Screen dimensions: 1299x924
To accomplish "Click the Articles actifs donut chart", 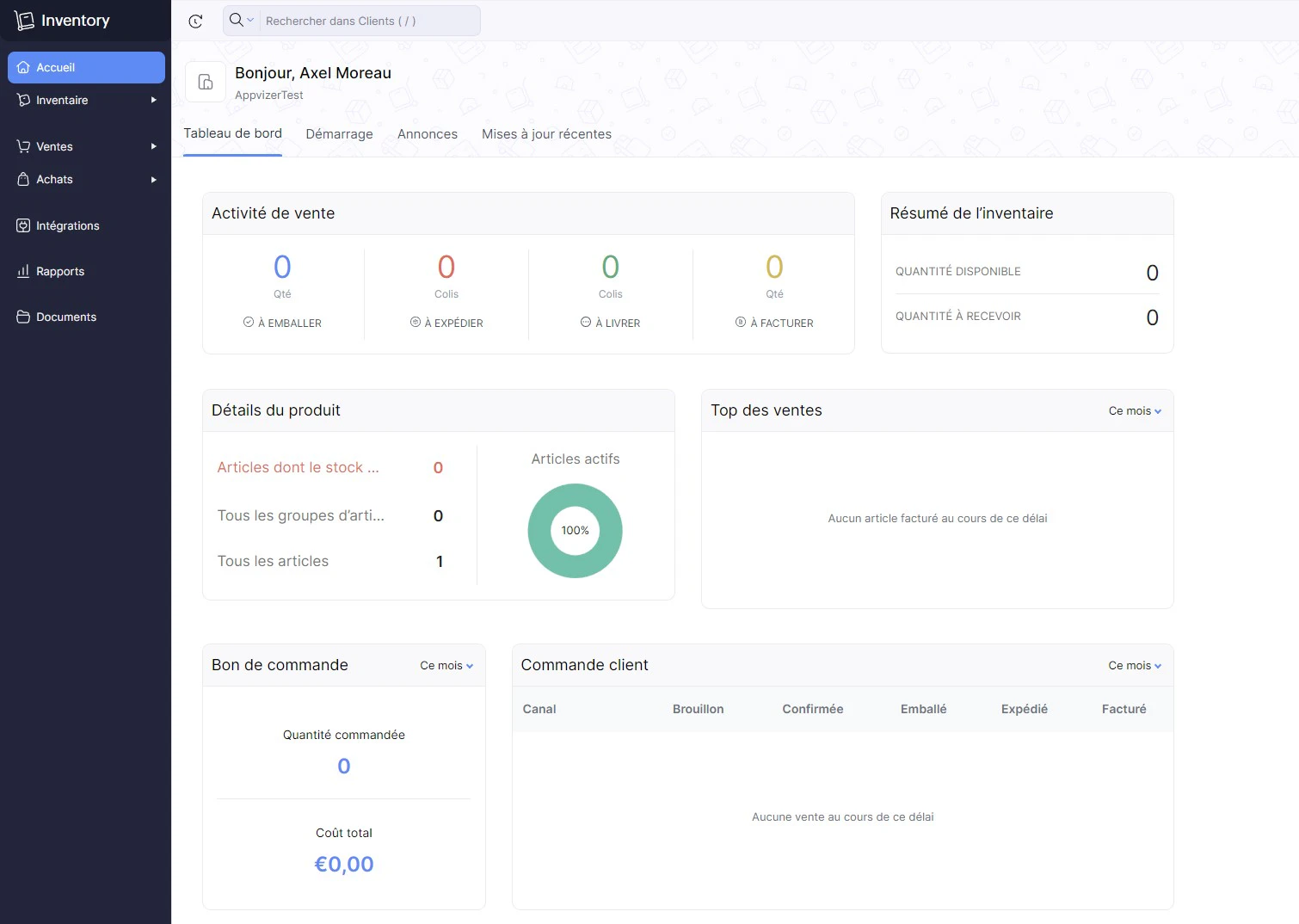I will pos(575,531).
